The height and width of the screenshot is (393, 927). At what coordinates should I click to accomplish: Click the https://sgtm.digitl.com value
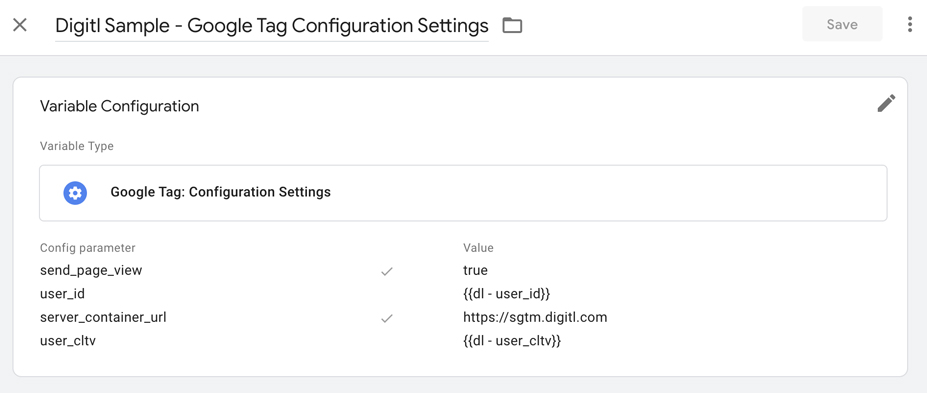coord(535,317)
